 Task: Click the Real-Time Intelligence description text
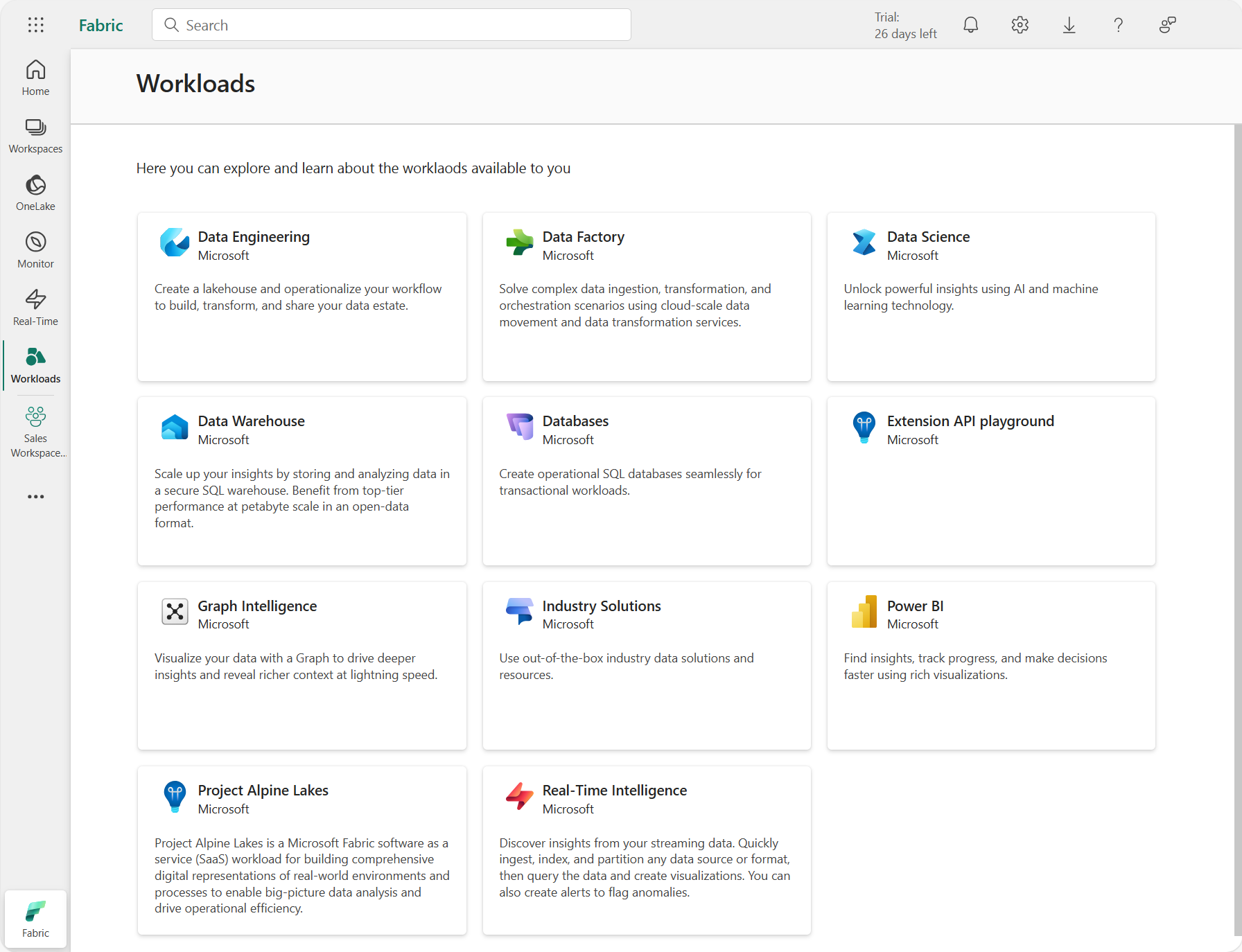645,867
